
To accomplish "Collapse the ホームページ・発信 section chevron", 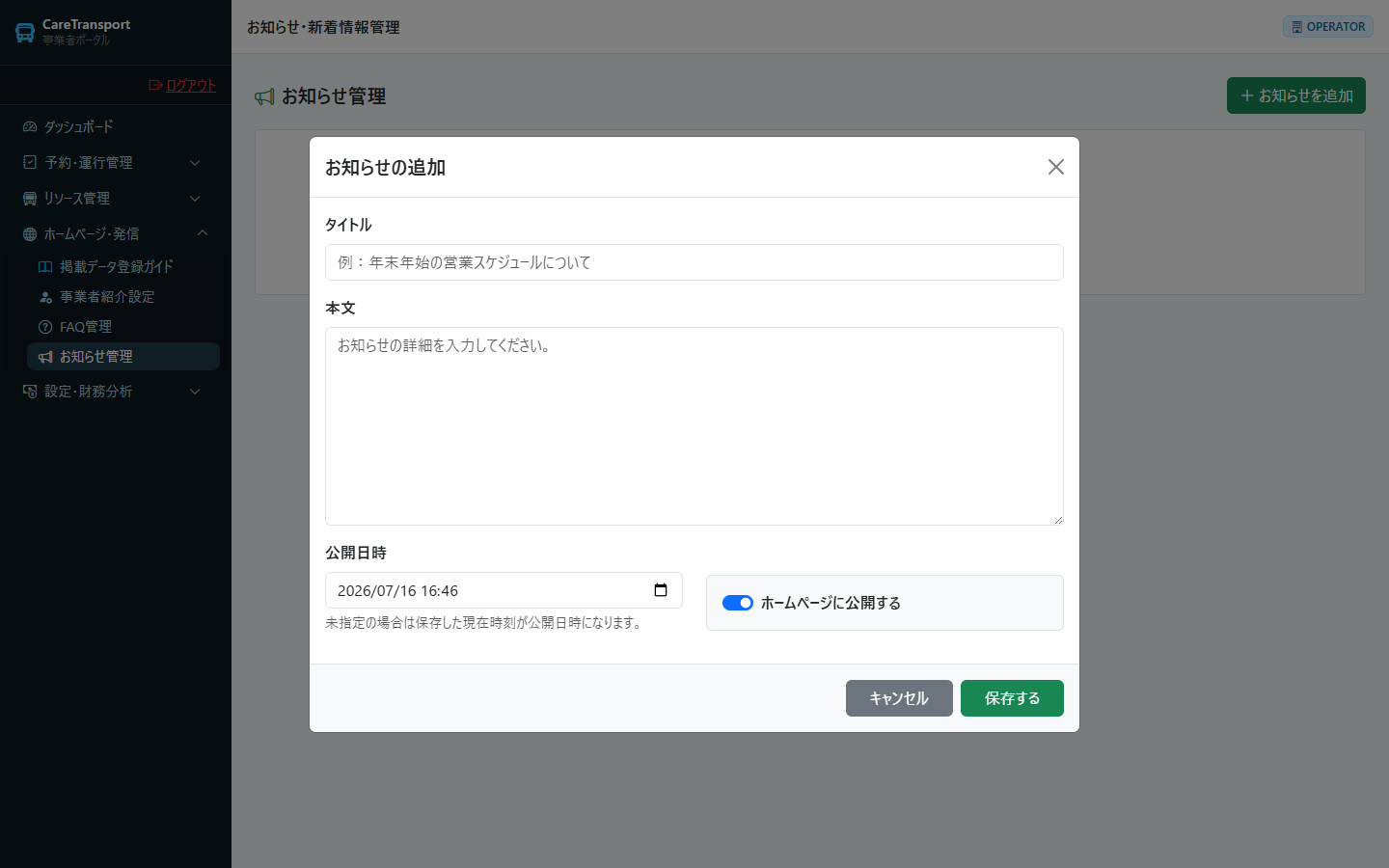I will pyautogui.click(x=202, y=233).
